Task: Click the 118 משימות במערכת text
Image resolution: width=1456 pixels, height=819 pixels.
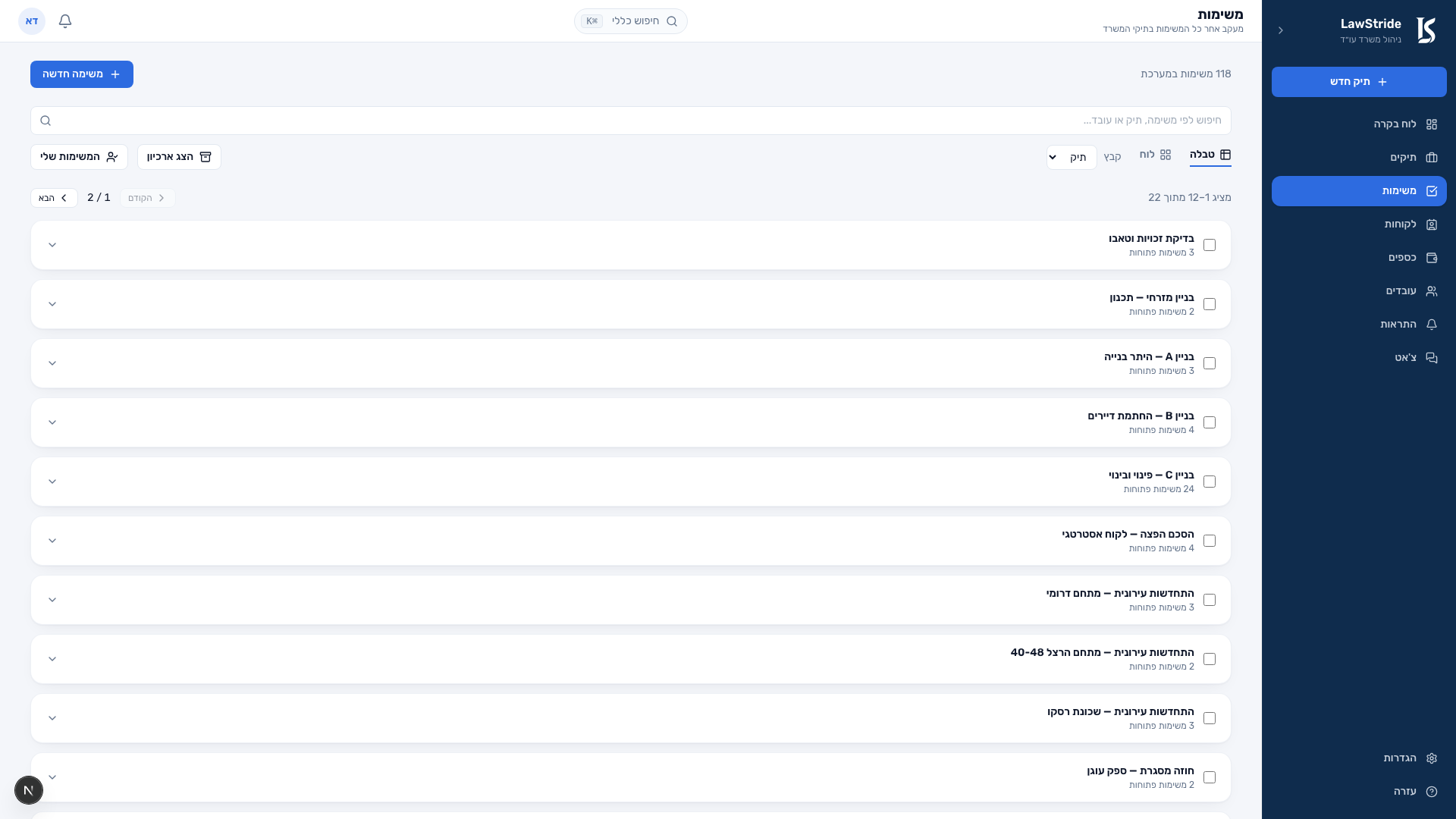Action: tap(1186, 74)
